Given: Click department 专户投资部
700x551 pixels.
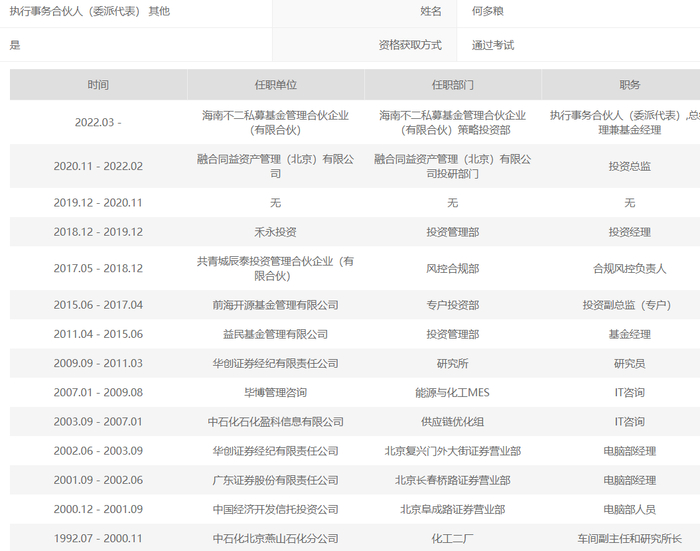Looking at the screenshot, I should (x=453, y=305).
